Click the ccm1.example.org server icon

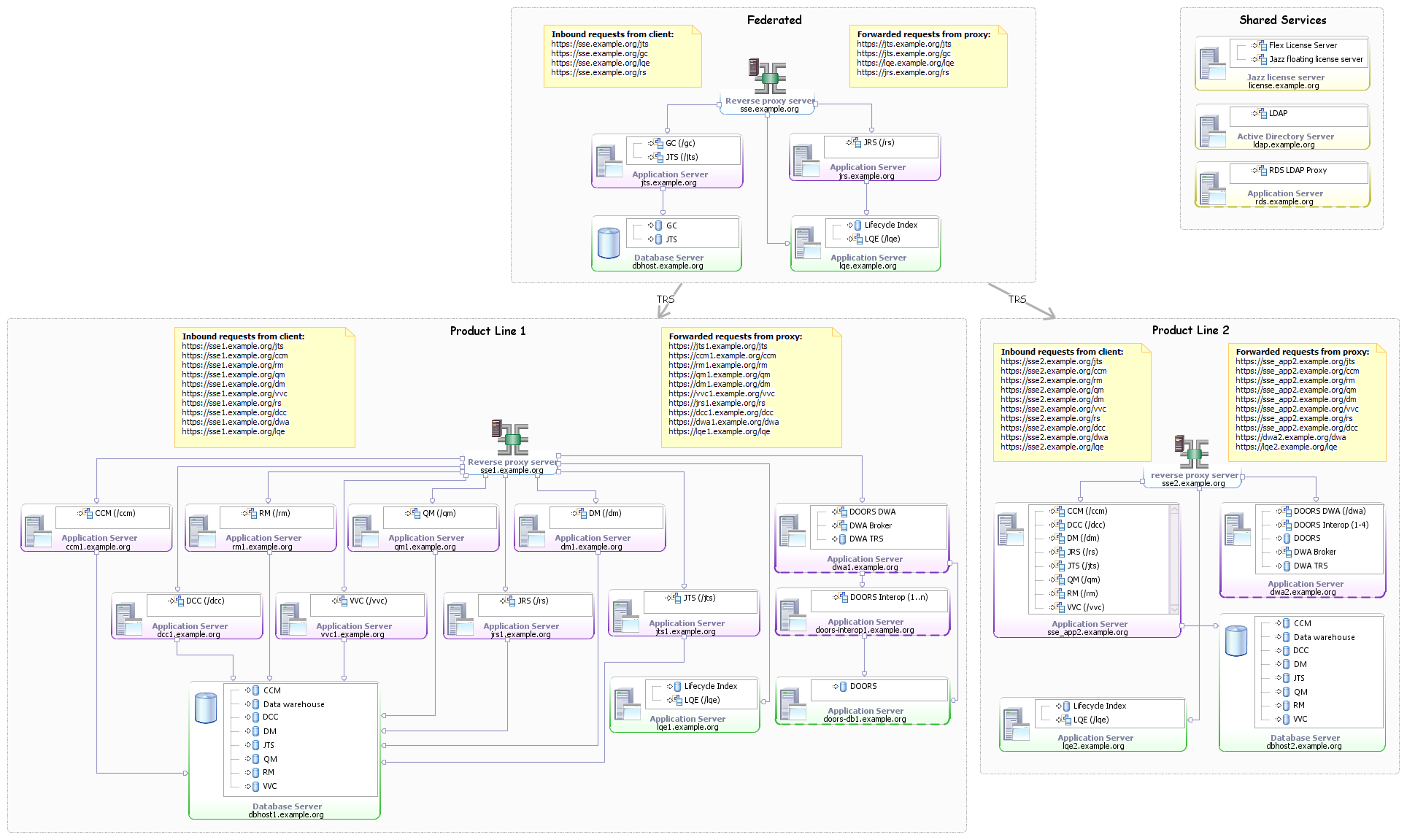[x=38, y=532]
